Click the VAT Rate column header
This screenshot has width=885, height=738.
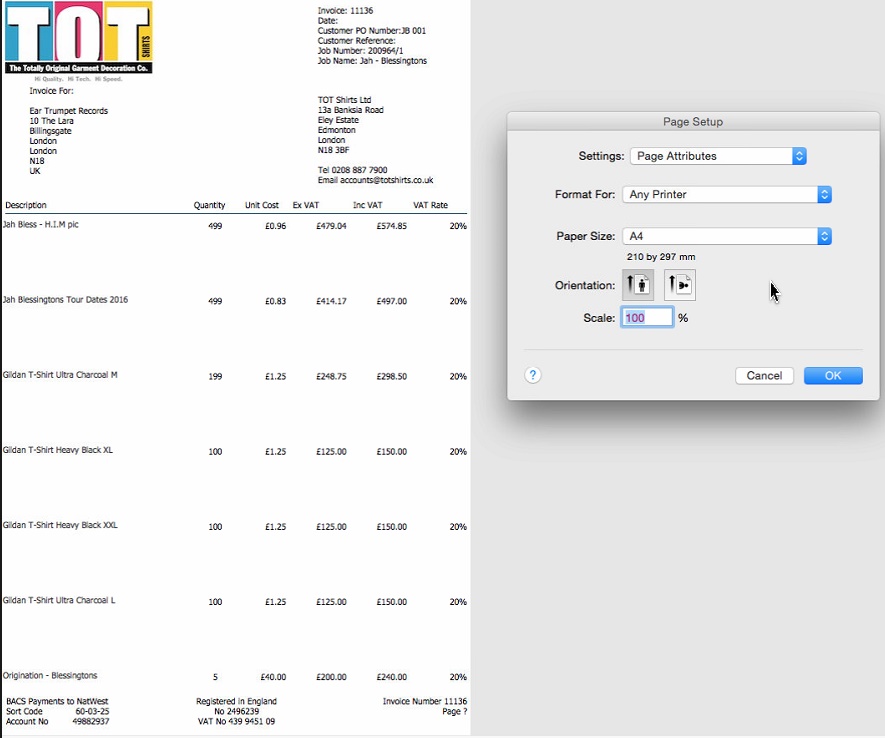(430, 206)
